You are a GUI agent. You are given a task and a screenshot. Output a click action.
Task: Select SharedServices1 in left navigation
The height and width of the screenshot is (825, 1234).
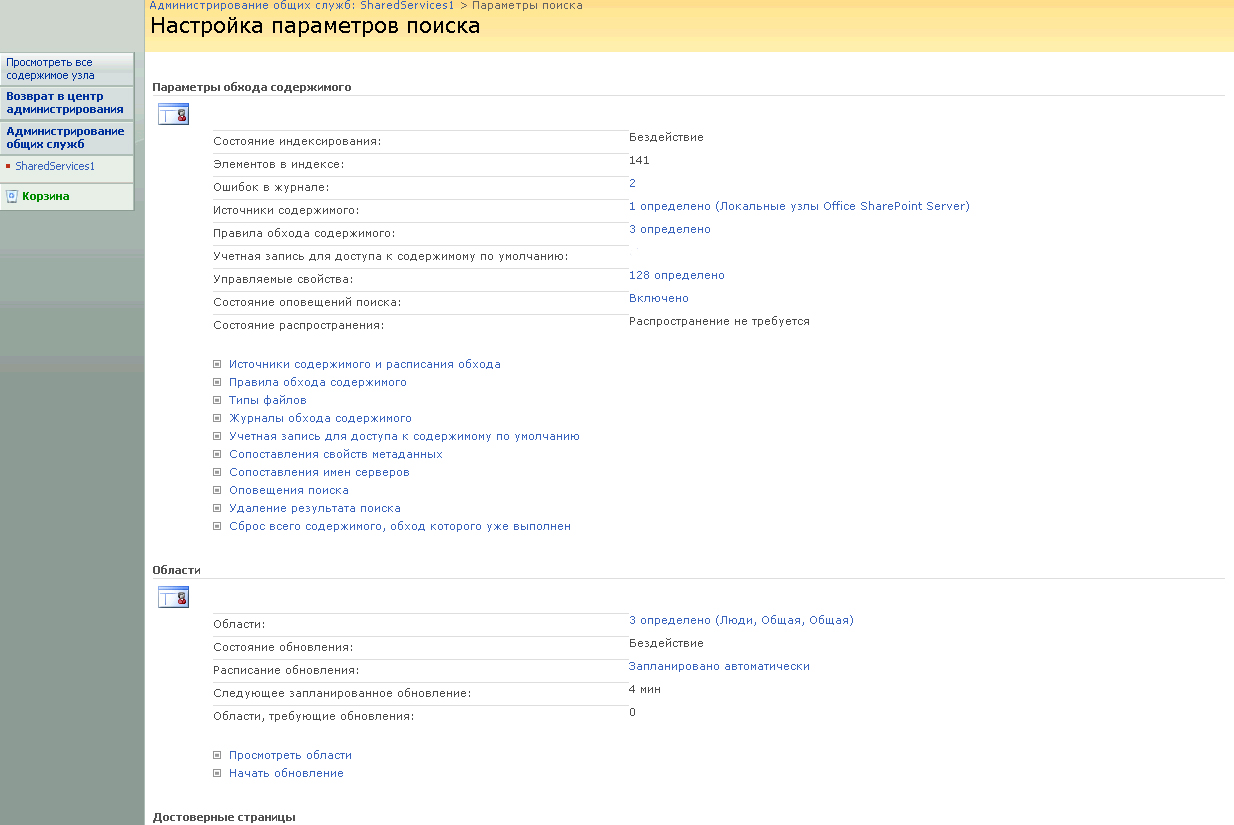click(55, 167)
